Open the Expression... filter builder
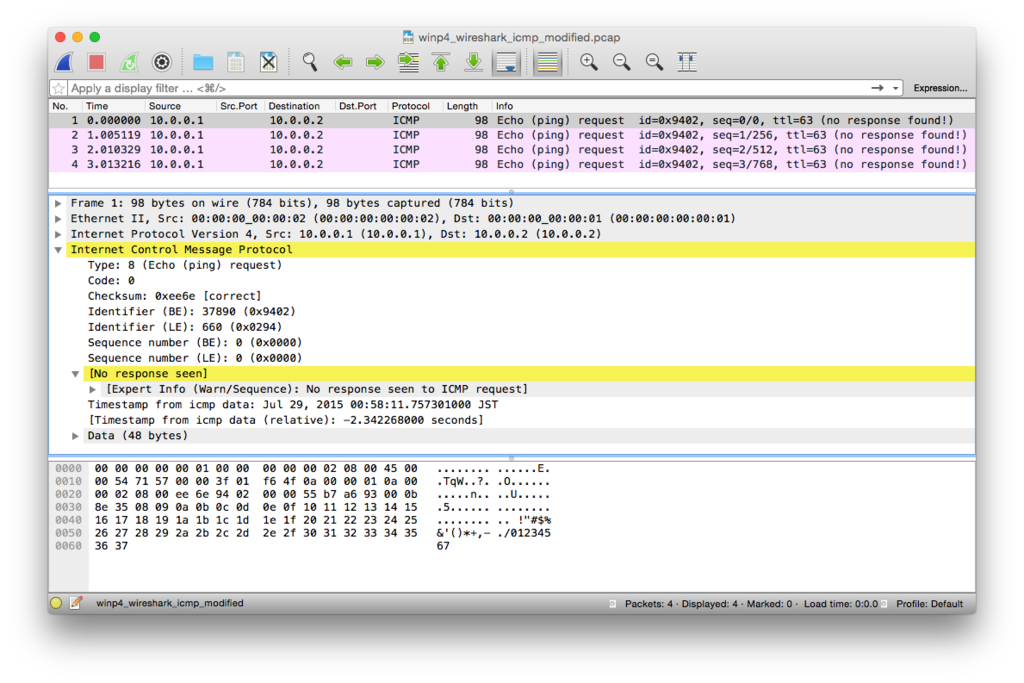 [939, 87]
